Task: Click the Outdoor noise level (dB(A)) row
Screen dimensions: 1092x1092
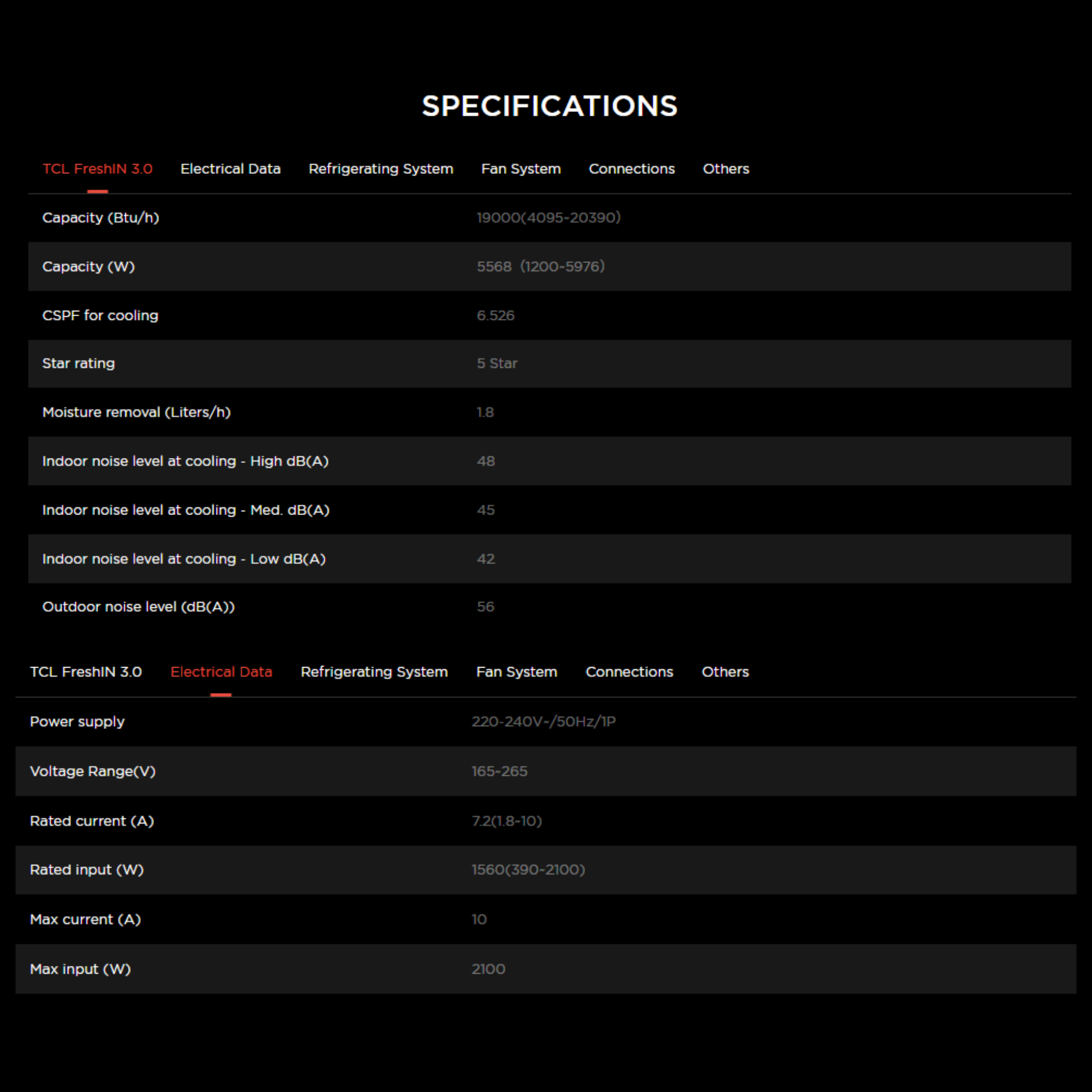Action: click(139, 606)
